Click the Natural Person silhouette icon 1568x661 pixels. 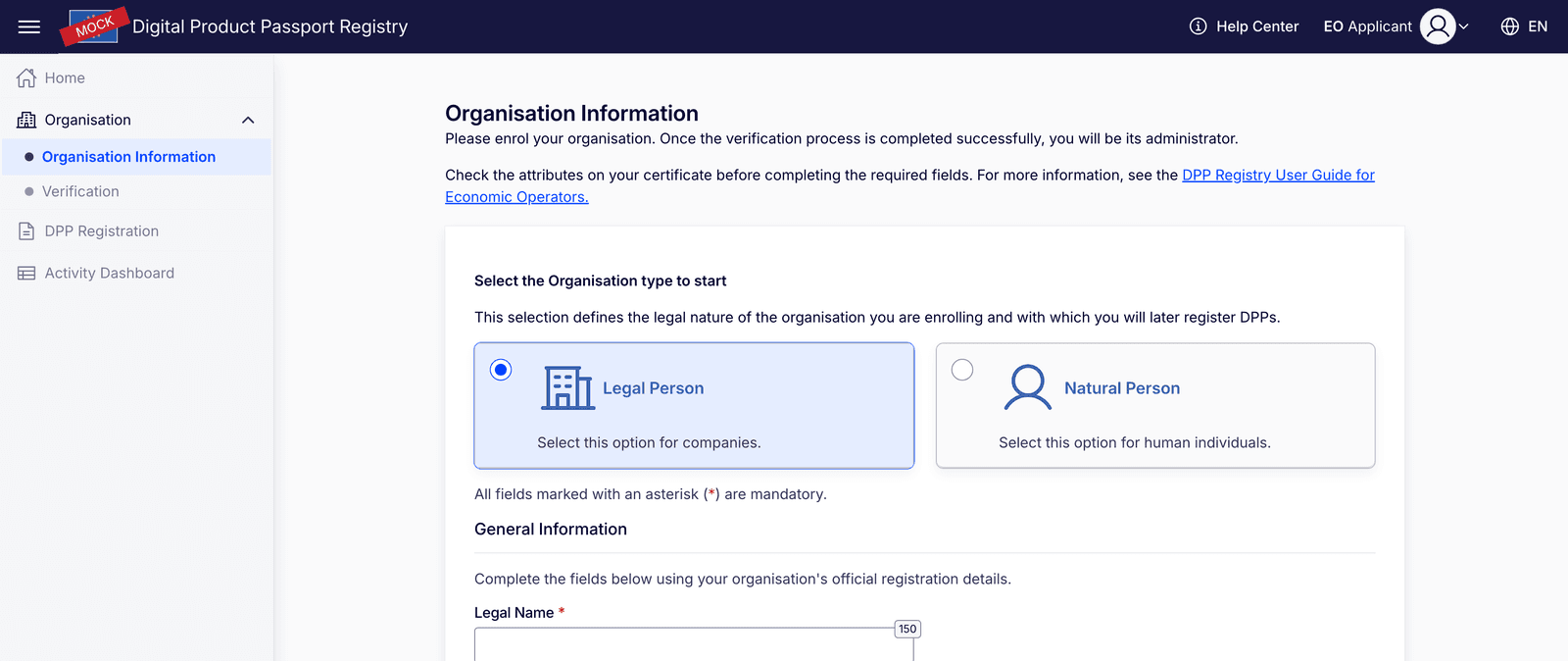1028,388
